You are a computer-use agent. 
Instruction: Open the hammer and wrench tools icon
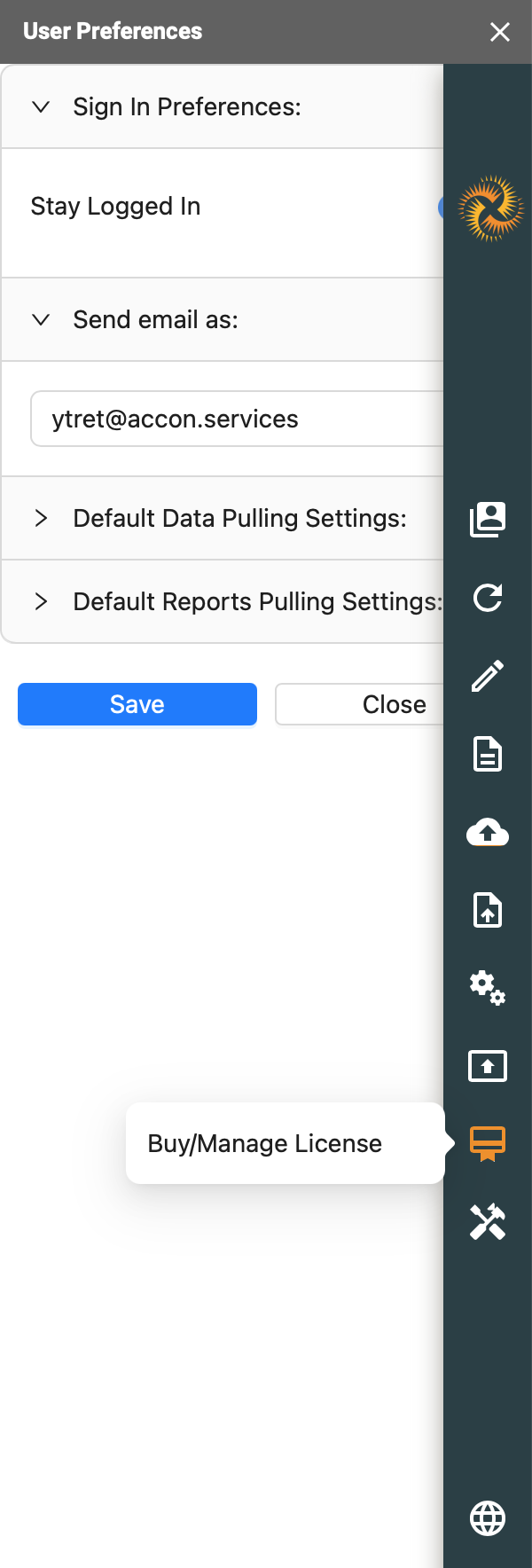[488, 1222]
